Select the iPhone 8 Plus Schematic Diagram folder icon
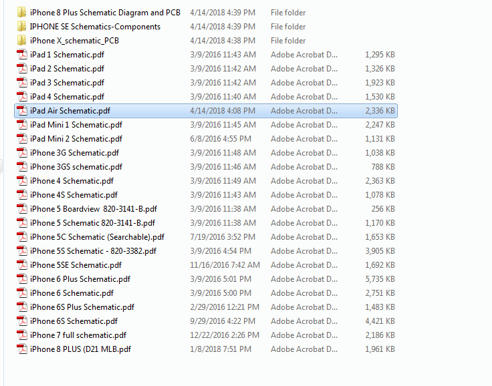Image resolution: width=492 pixels, height=386 pixels. point(22,13)
